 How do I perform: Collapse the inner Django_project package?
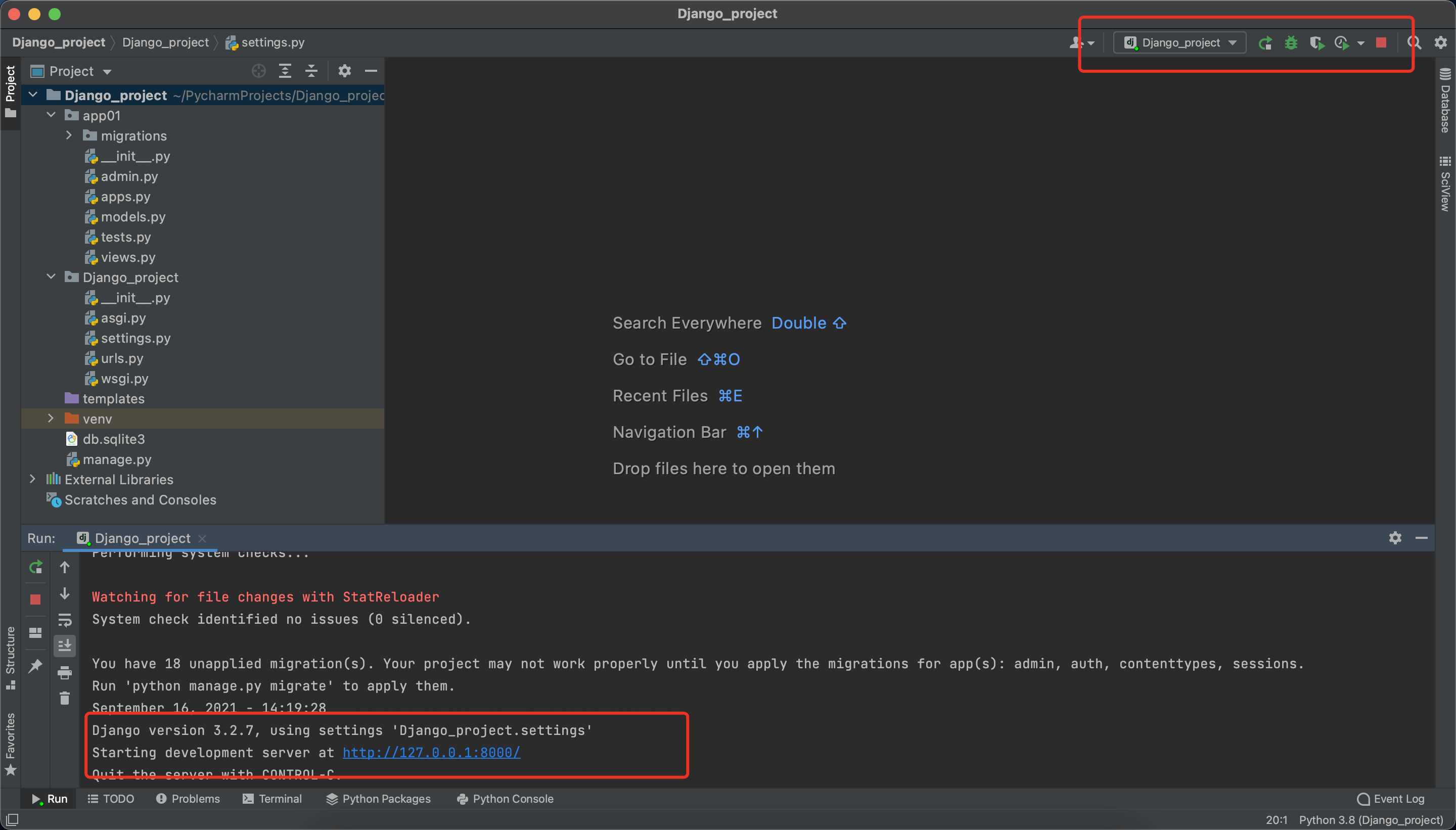[51, 277]
